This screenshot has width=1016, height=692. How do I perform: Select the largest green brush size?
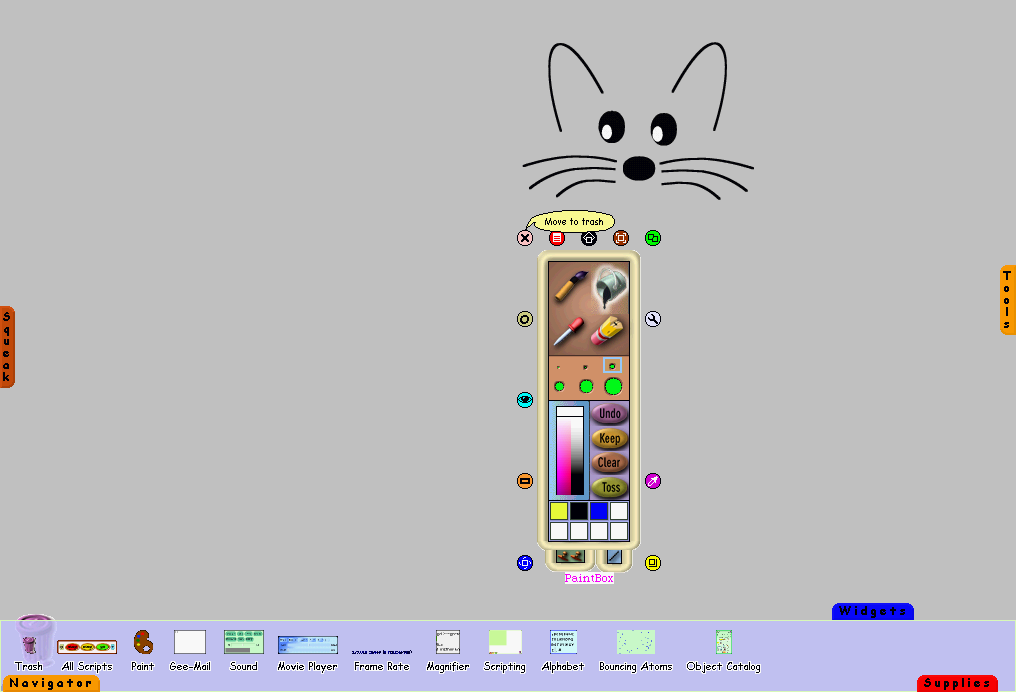[613, 386]
